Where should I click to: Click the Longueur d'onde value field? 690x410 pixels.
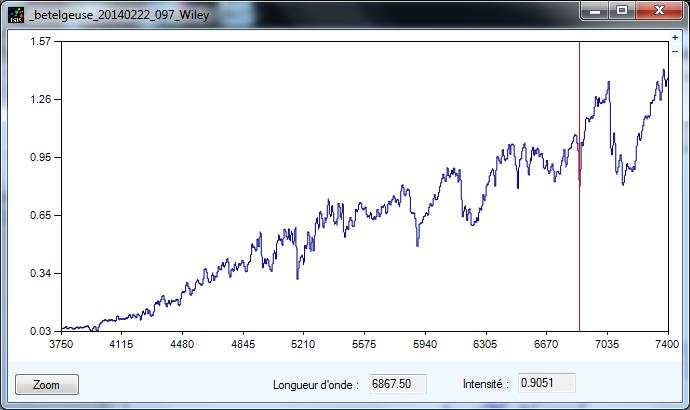tap(398, 384)
